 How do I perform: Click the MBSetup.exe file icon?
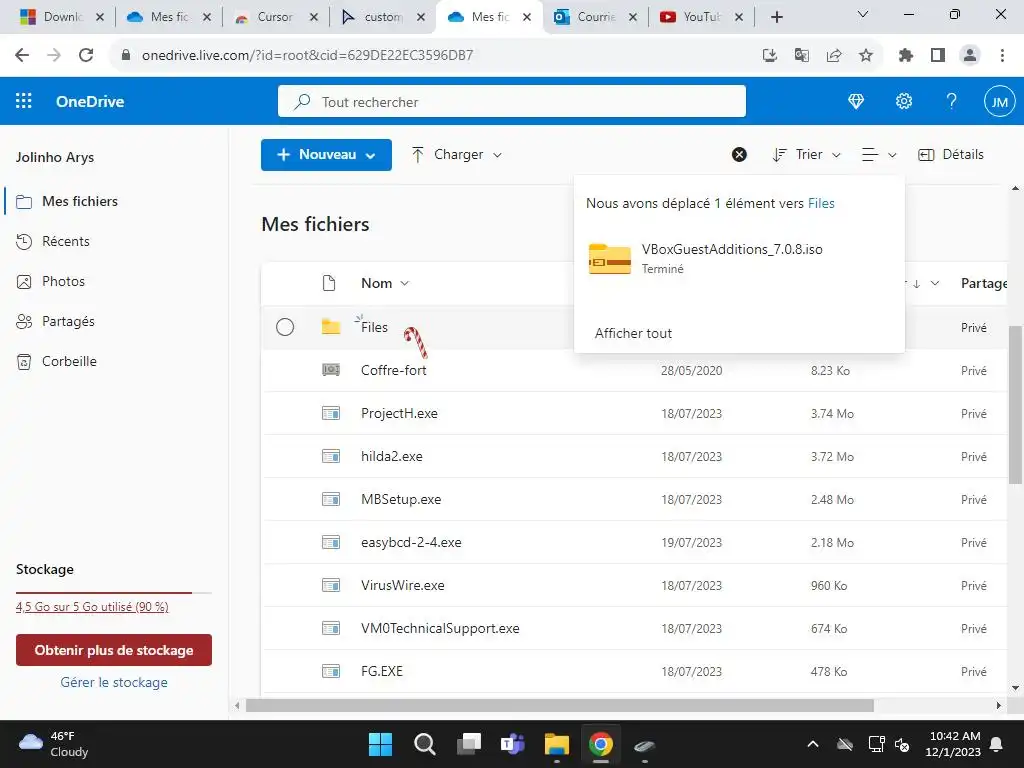click(x=331, y=499)
